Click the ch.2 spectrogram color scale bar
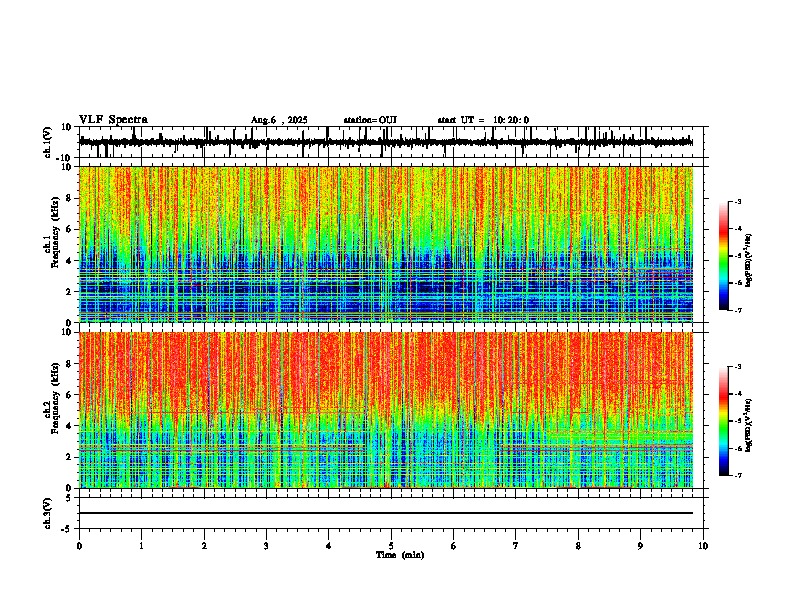 [x=724, y=421]
